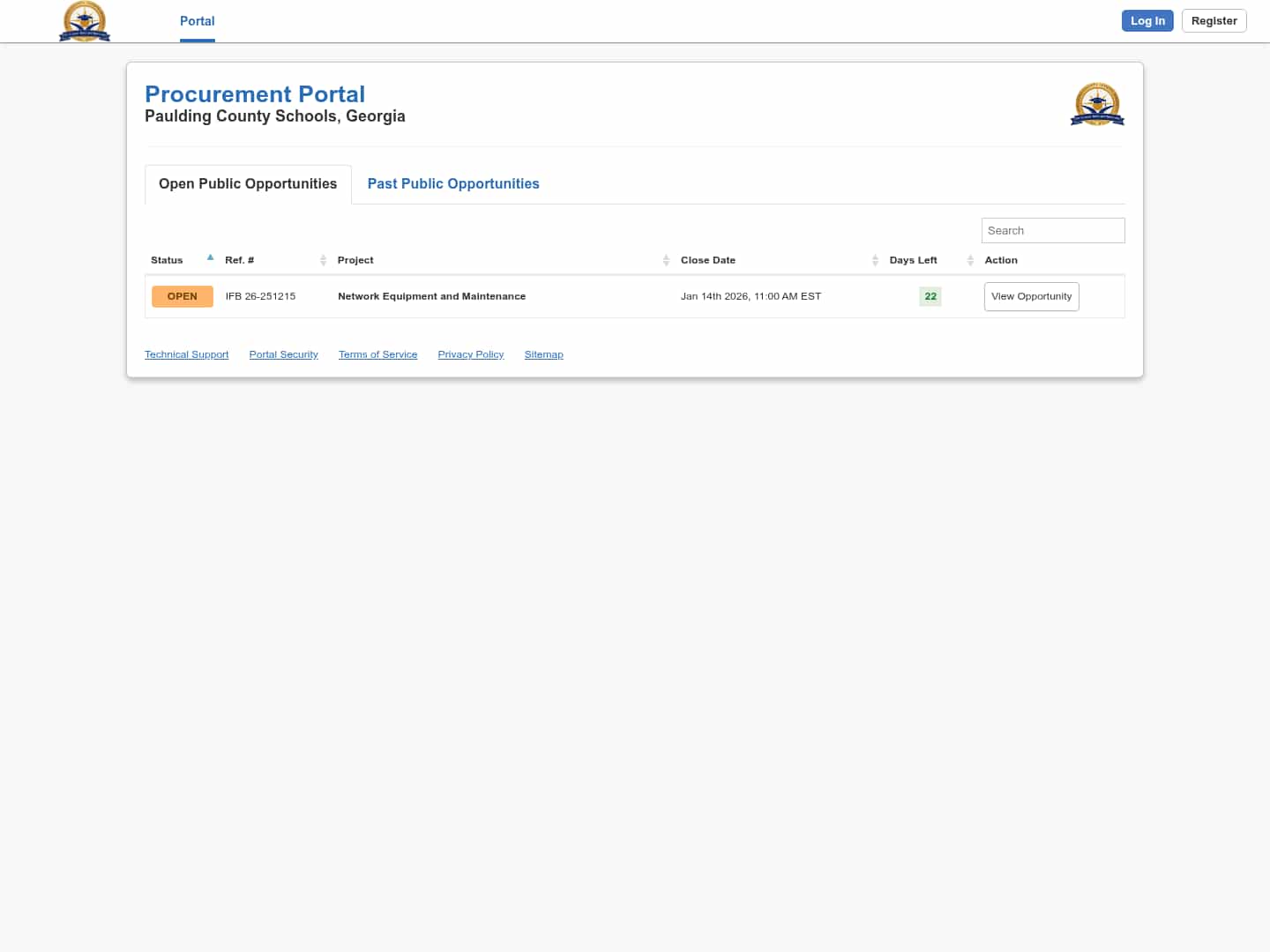Viewport: 1270px width, 952px height.
Task: Open the Portal navigation item
Action: point(197,21)
